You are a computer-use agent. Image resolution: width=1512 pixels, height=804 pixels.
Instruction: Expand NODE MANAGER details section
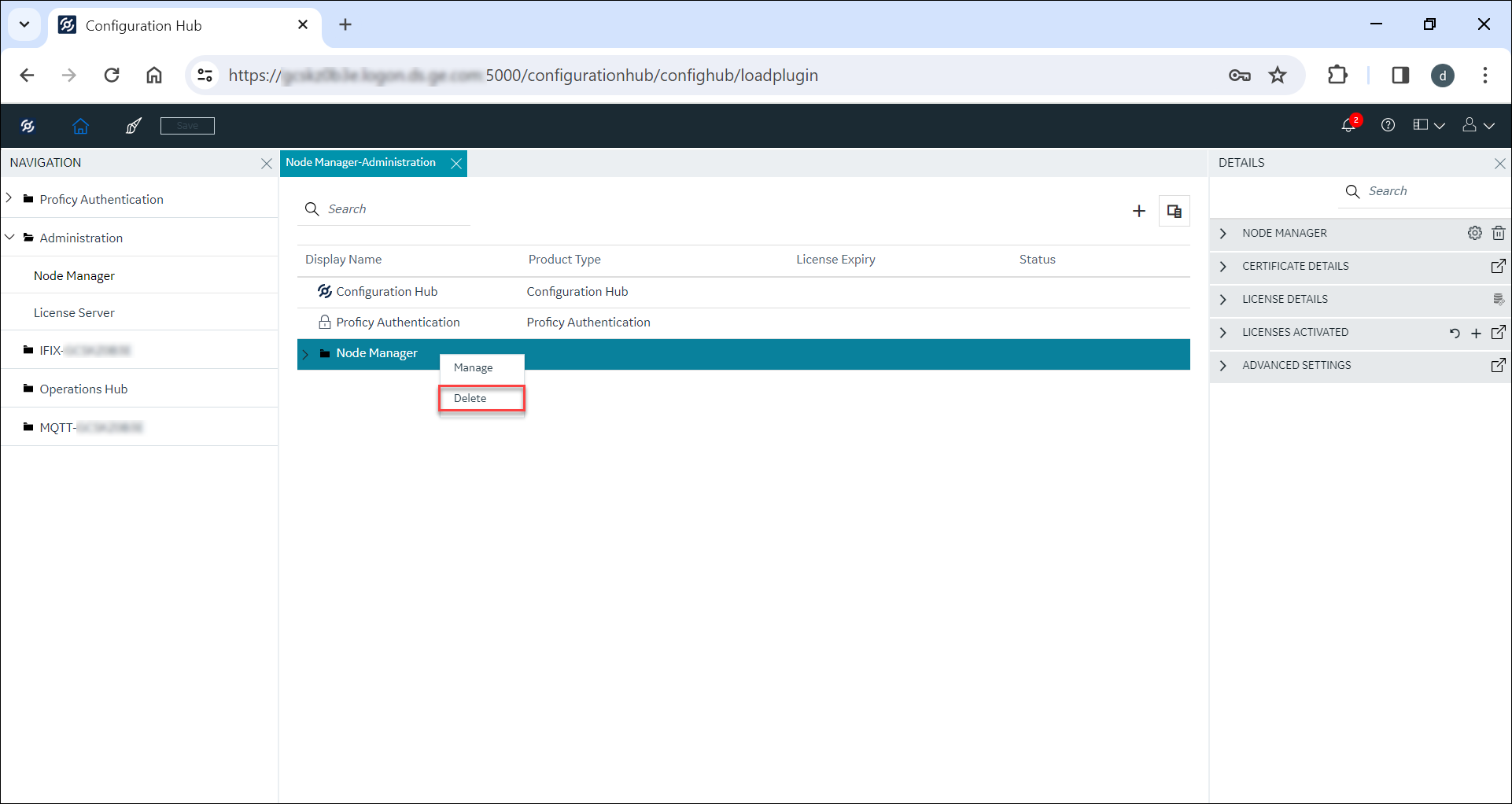tap(1223, 234)
